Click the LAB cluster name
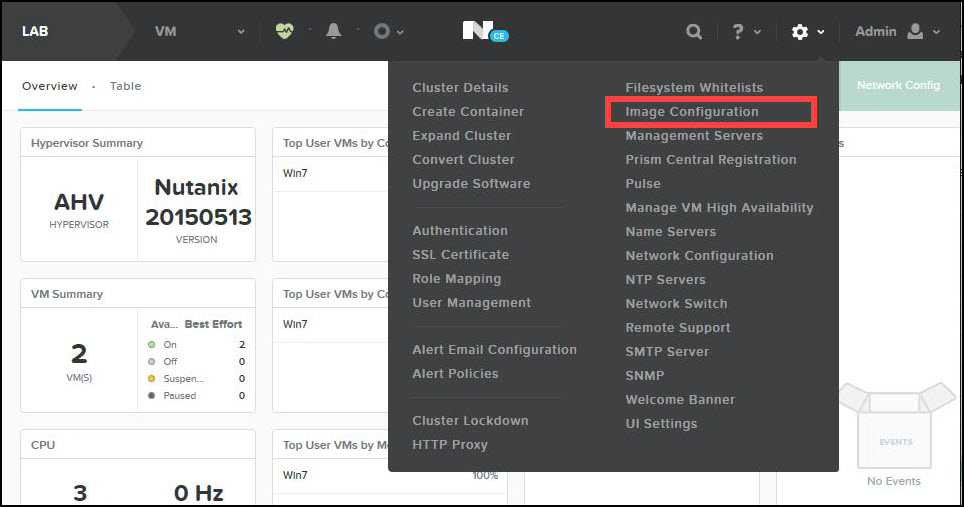 35,31
